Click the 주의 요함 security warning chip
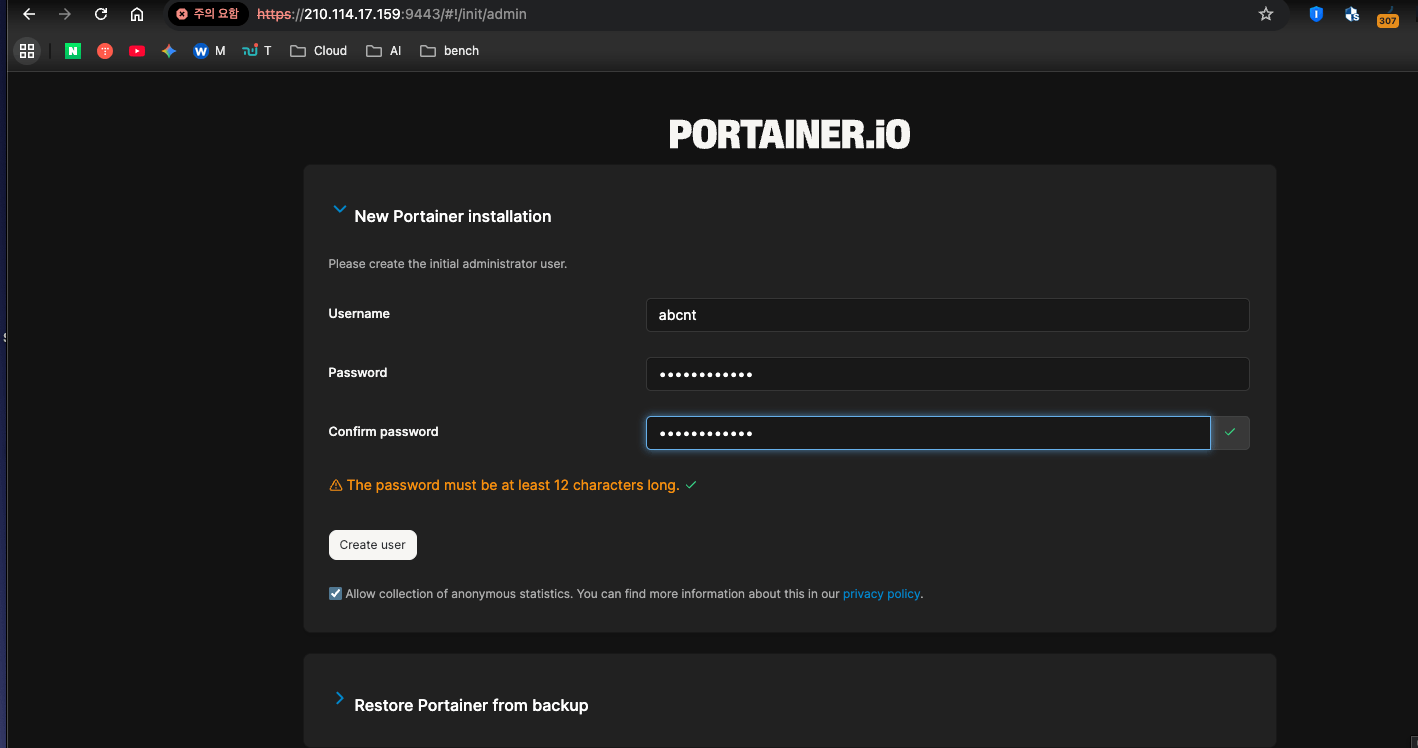The image size is (1418, 748). [208, 14]
